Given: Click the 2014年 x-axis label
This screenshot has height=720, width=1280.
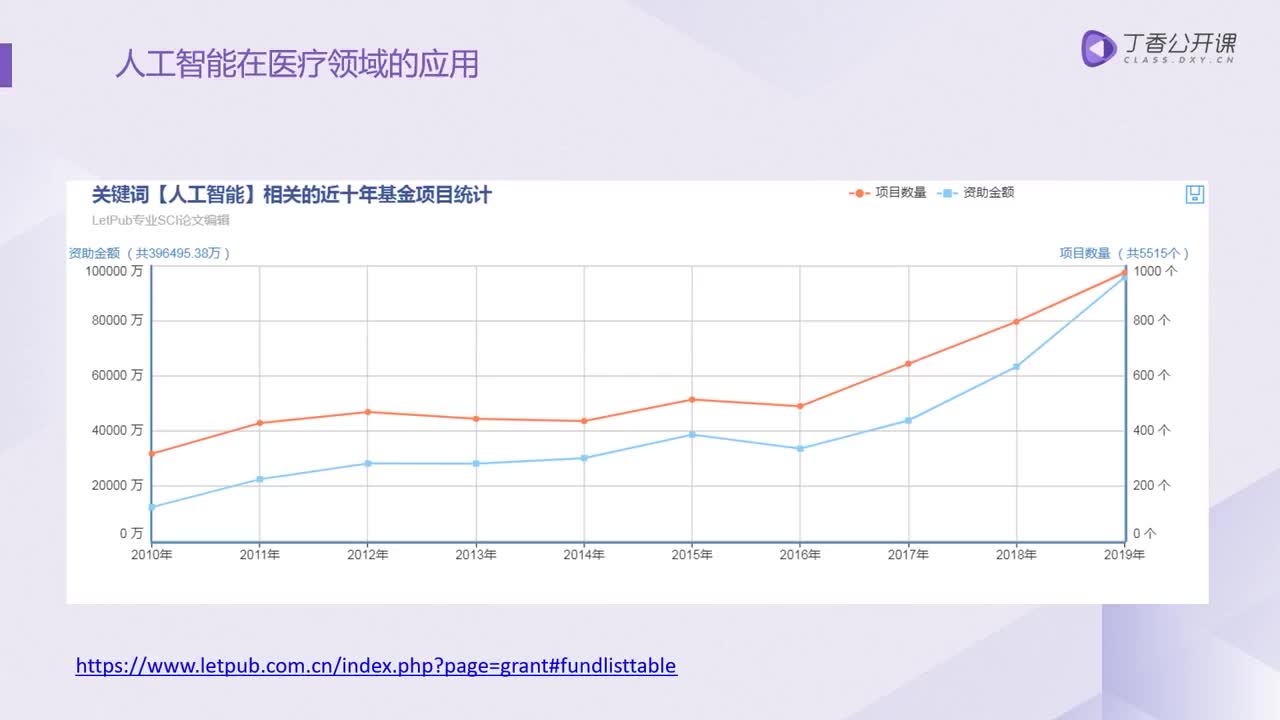Looking at the screenshot, I should (x=584, y=555).
